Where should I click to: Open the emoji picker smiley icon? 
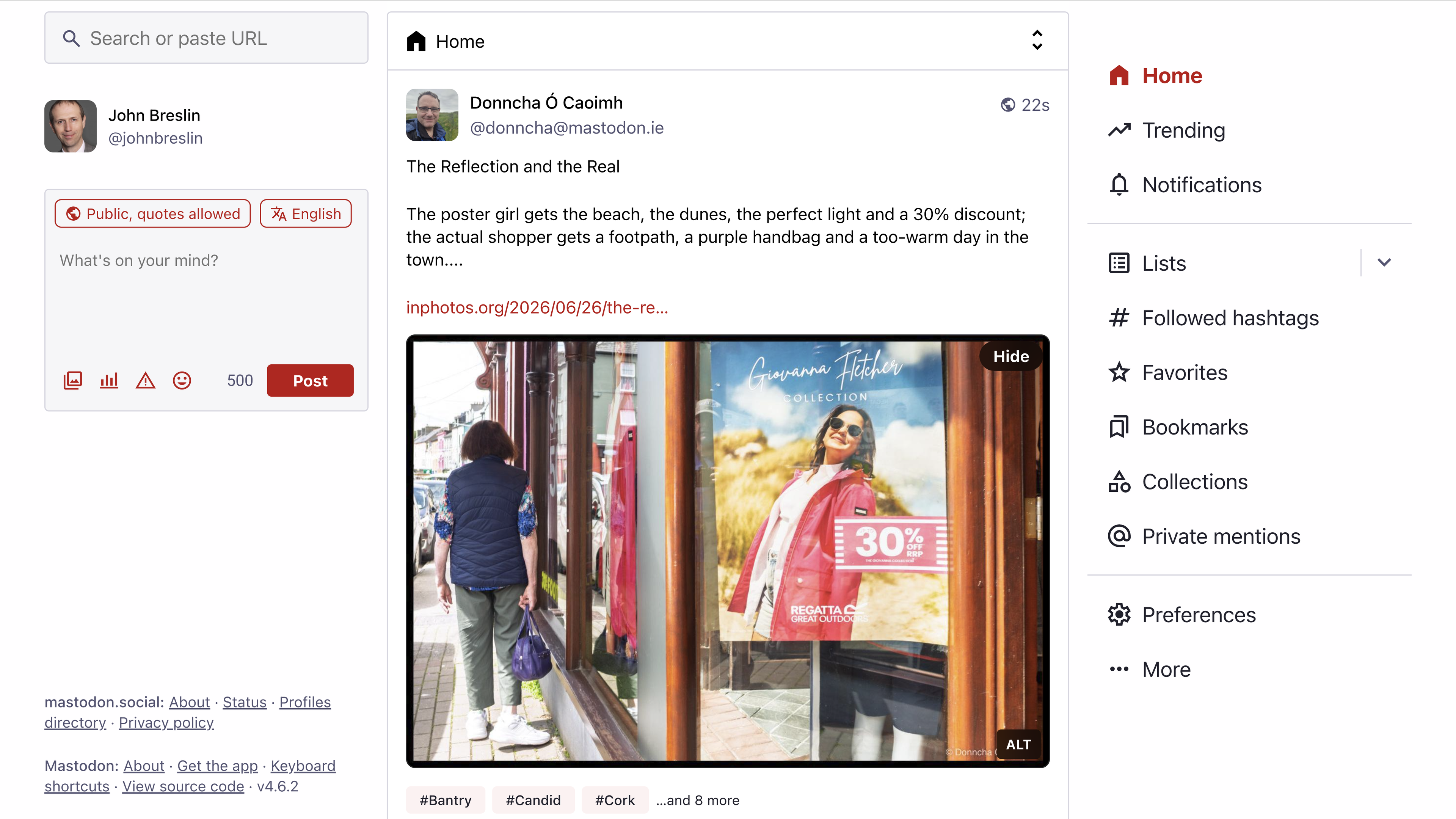click(x=182, y=380)
